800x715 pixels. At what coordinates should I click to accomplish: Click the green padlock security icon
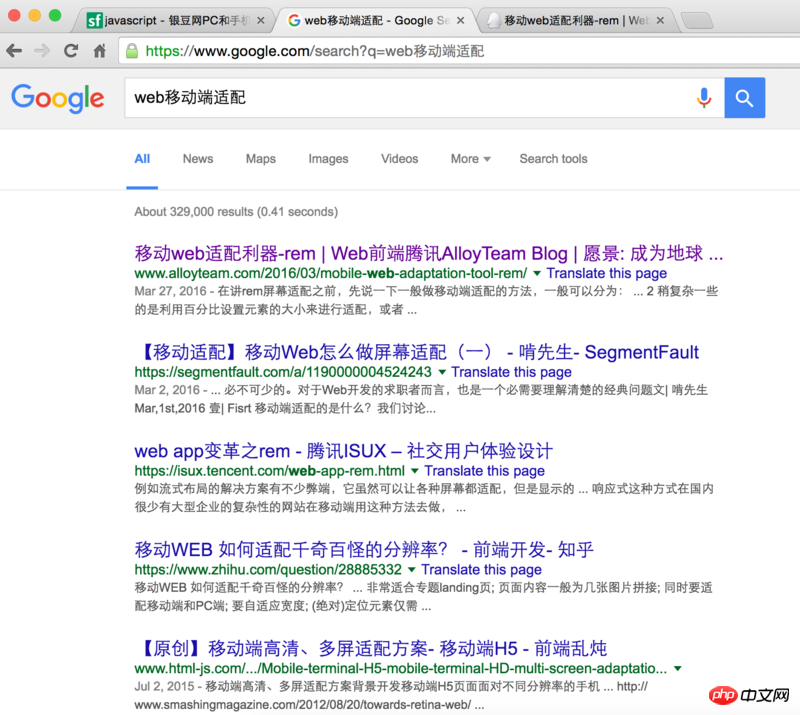point(132,51)
